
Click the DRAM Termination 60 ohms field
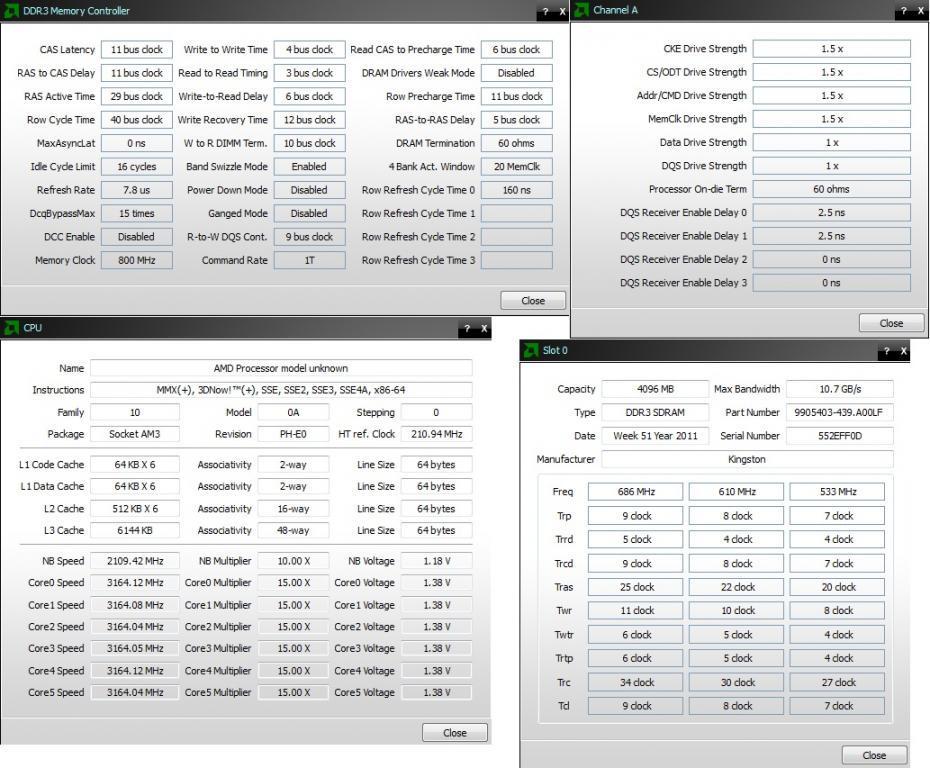point(516,143)
